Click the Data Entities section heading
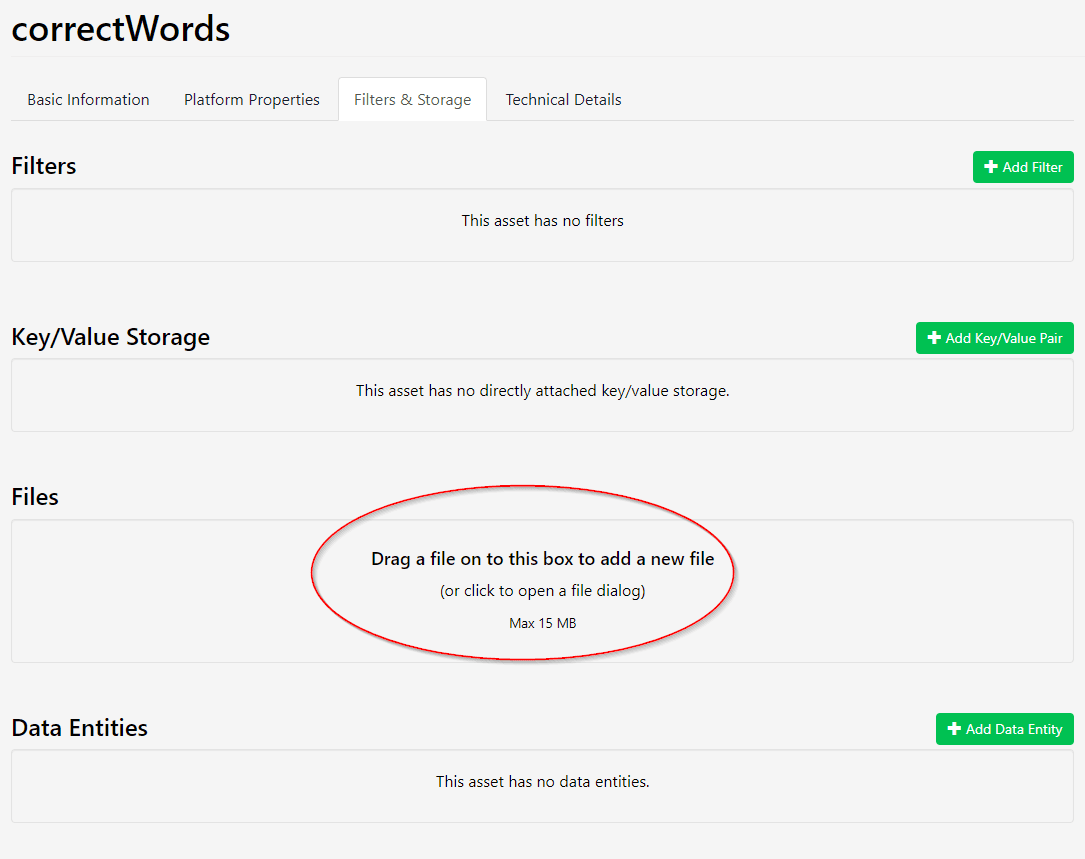 coord(80,728)
